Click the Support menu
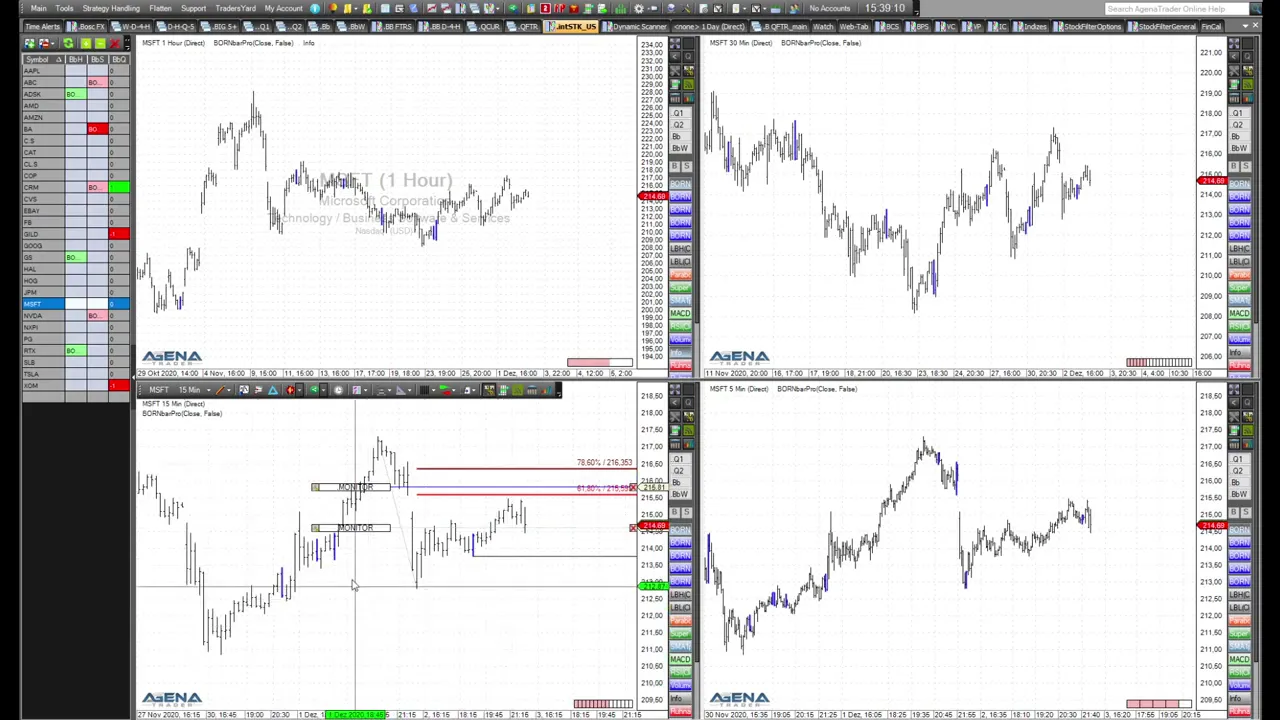The image size is (1280, 720). tap(193, 8)
